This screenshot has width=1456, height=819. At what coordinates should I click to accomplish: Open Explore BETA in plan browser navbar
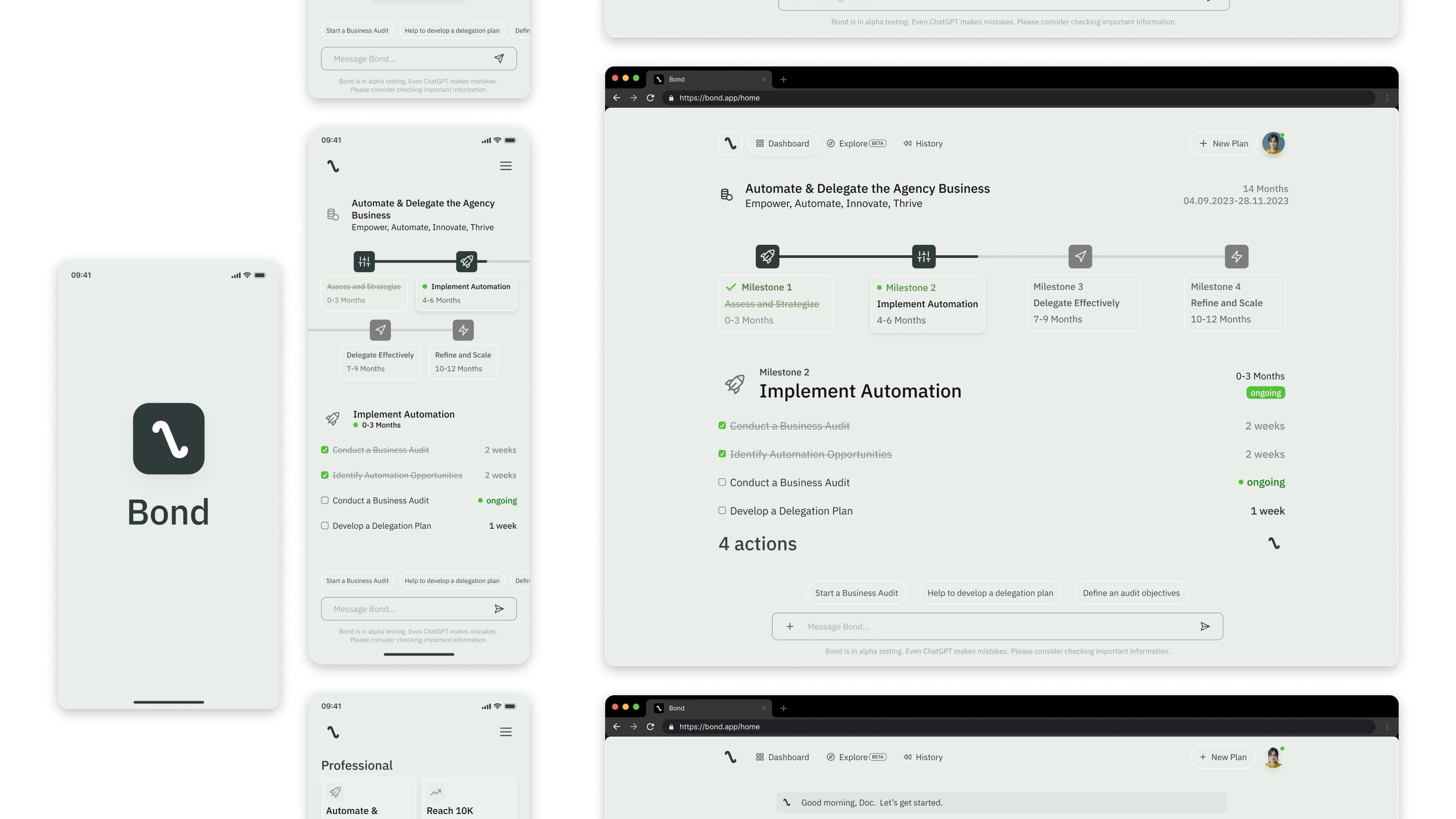[x=856, y=144]
